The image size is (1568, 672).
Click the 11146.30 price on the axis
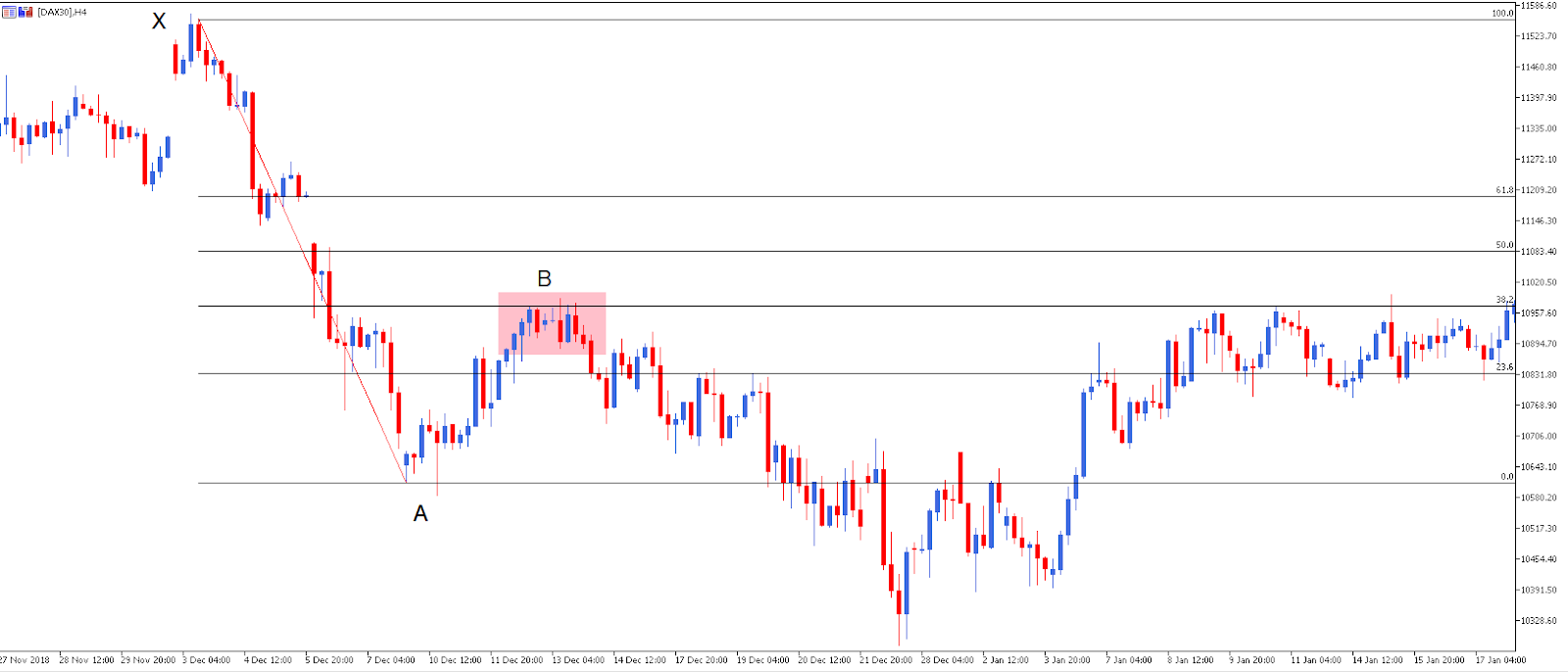(x=1539, y=221)
